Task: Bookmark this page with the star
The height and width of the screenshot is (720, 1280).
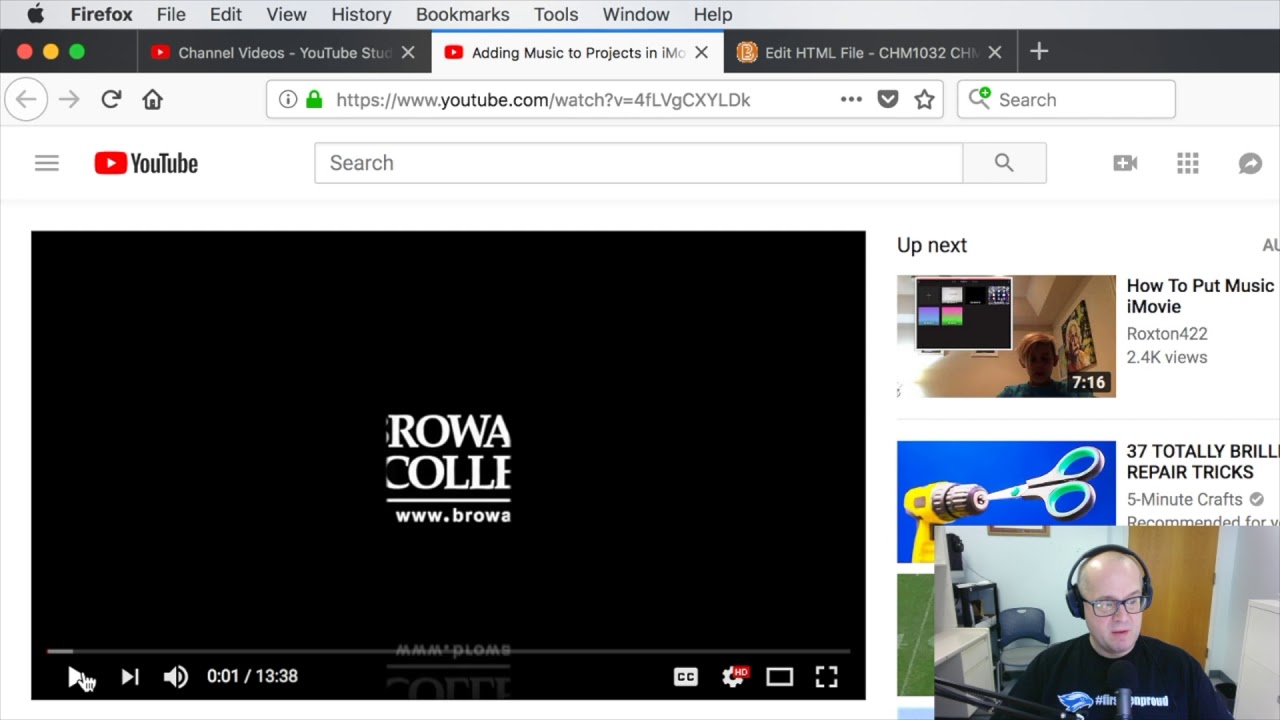Action: pyautogui.click(x=924, y=99)
